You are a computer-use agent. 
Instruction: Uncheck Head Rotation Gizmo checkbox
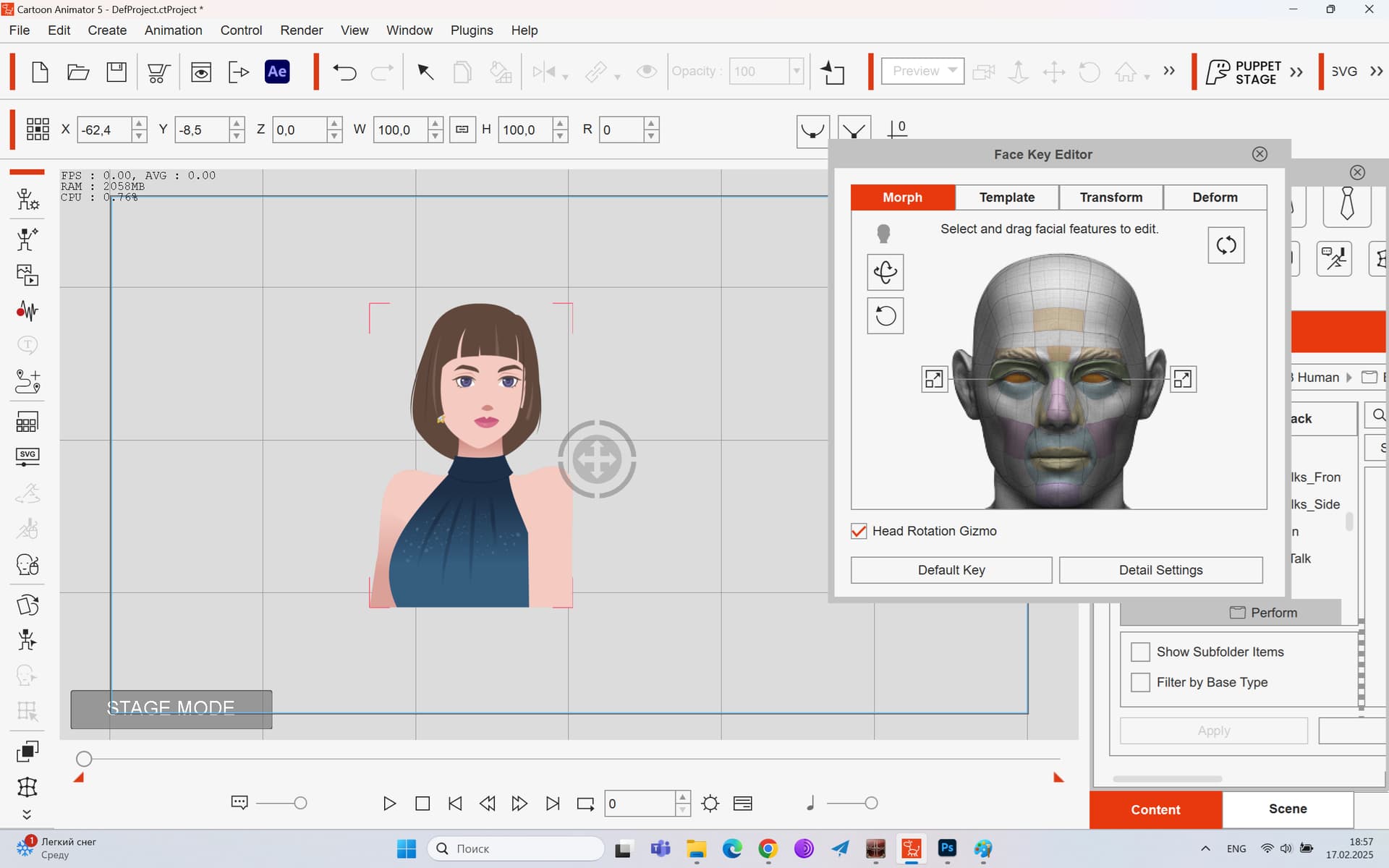859,531
